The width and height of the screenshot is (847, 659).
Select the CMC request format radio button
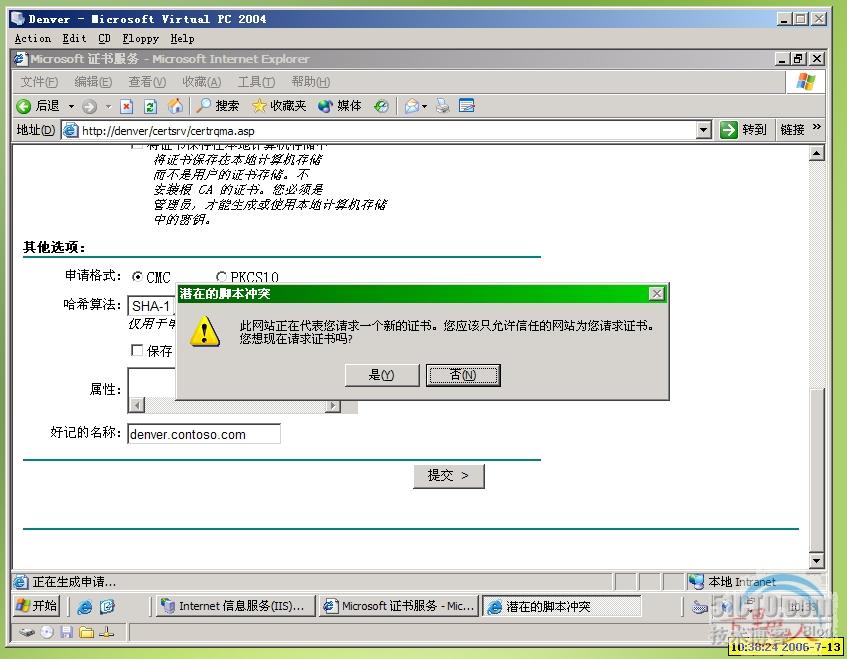coord(137,277)
